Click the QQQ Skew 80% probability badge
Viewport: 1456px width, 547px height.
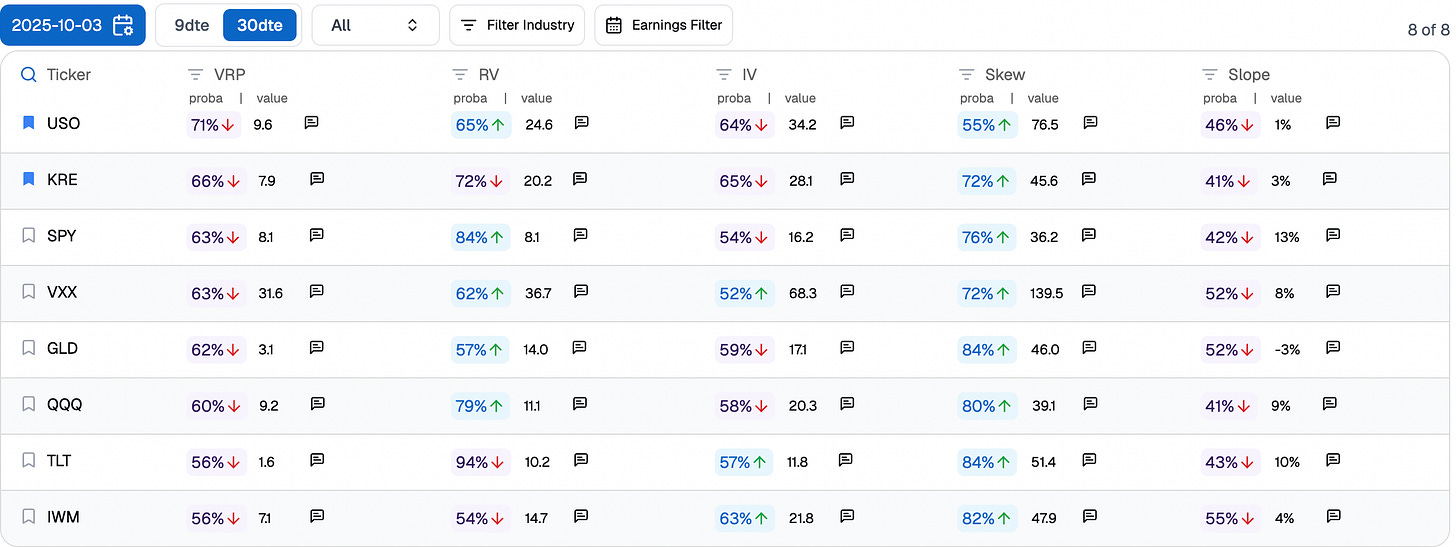coord(986,406)
